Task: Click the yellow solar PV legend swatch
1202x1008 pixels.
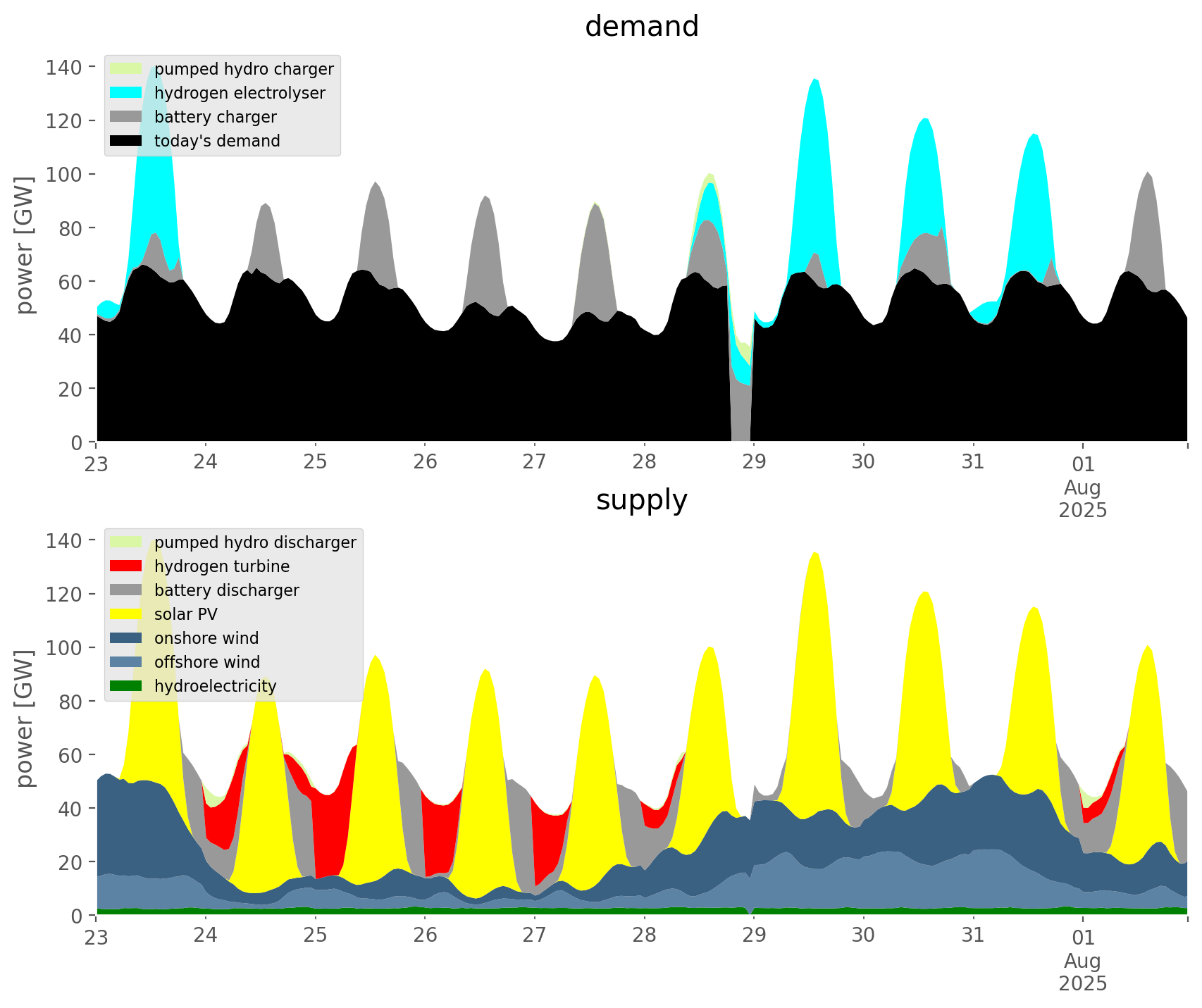Action: coord(126,614)
